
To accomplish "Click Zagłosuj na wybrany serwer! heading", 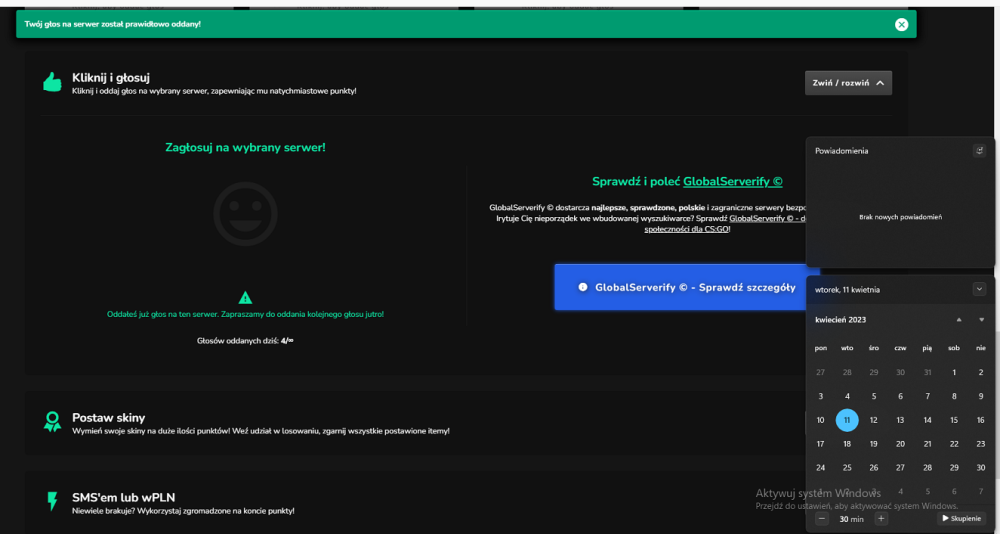I will [x=246, y=147].
